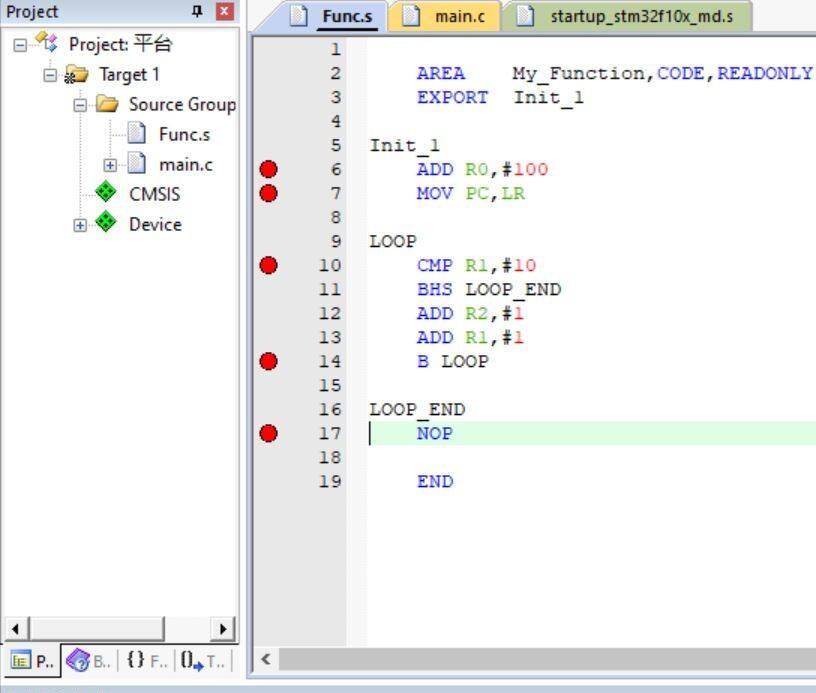Image resolution: width=816 pixels, height=693 pixels.
Task: Click the END directive on line 19
Action: tap(435, 482)
